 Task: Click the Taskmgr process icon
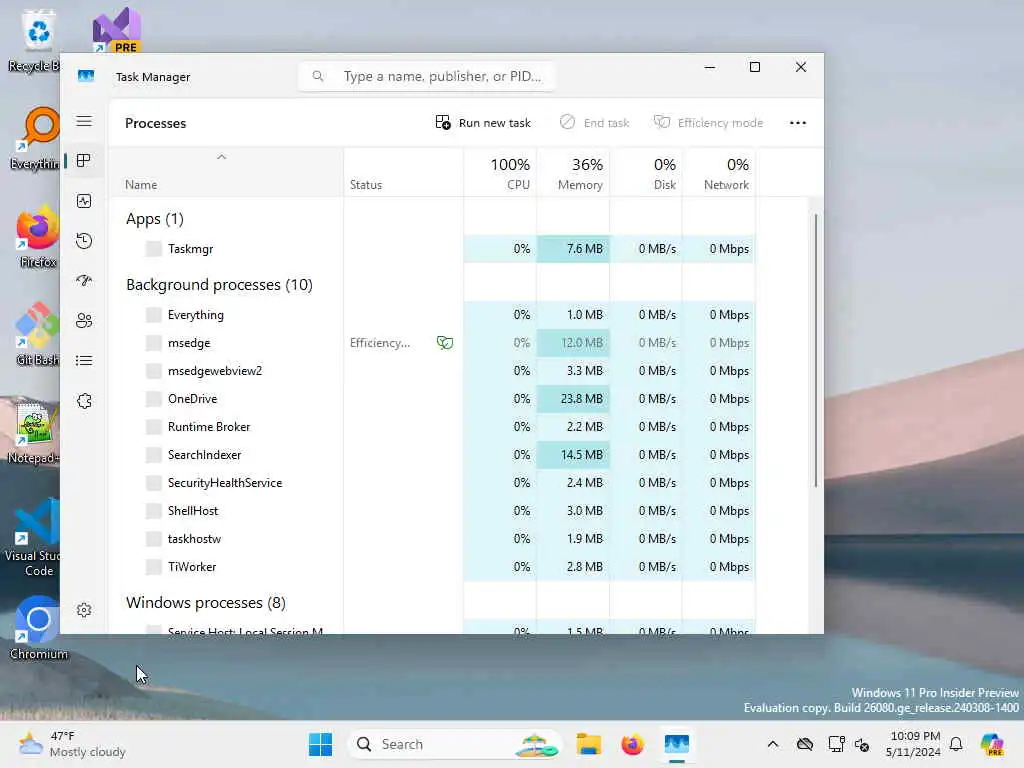click(x=153, y=249)
